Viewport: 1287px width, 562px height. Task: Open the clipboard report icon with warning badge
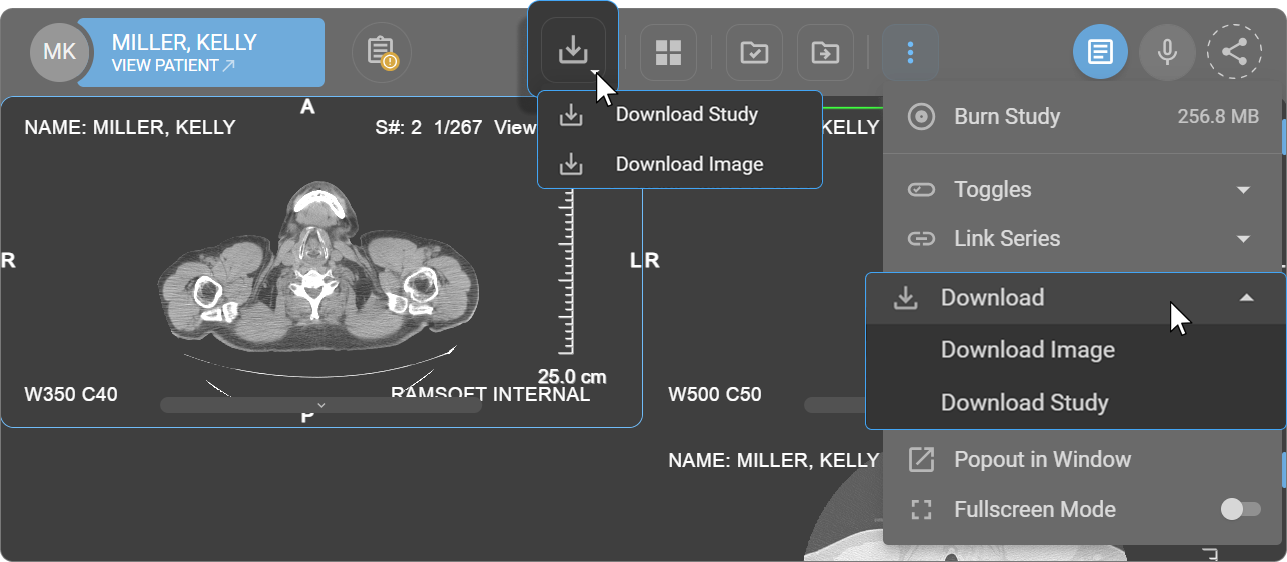click(x=382, y=52)
